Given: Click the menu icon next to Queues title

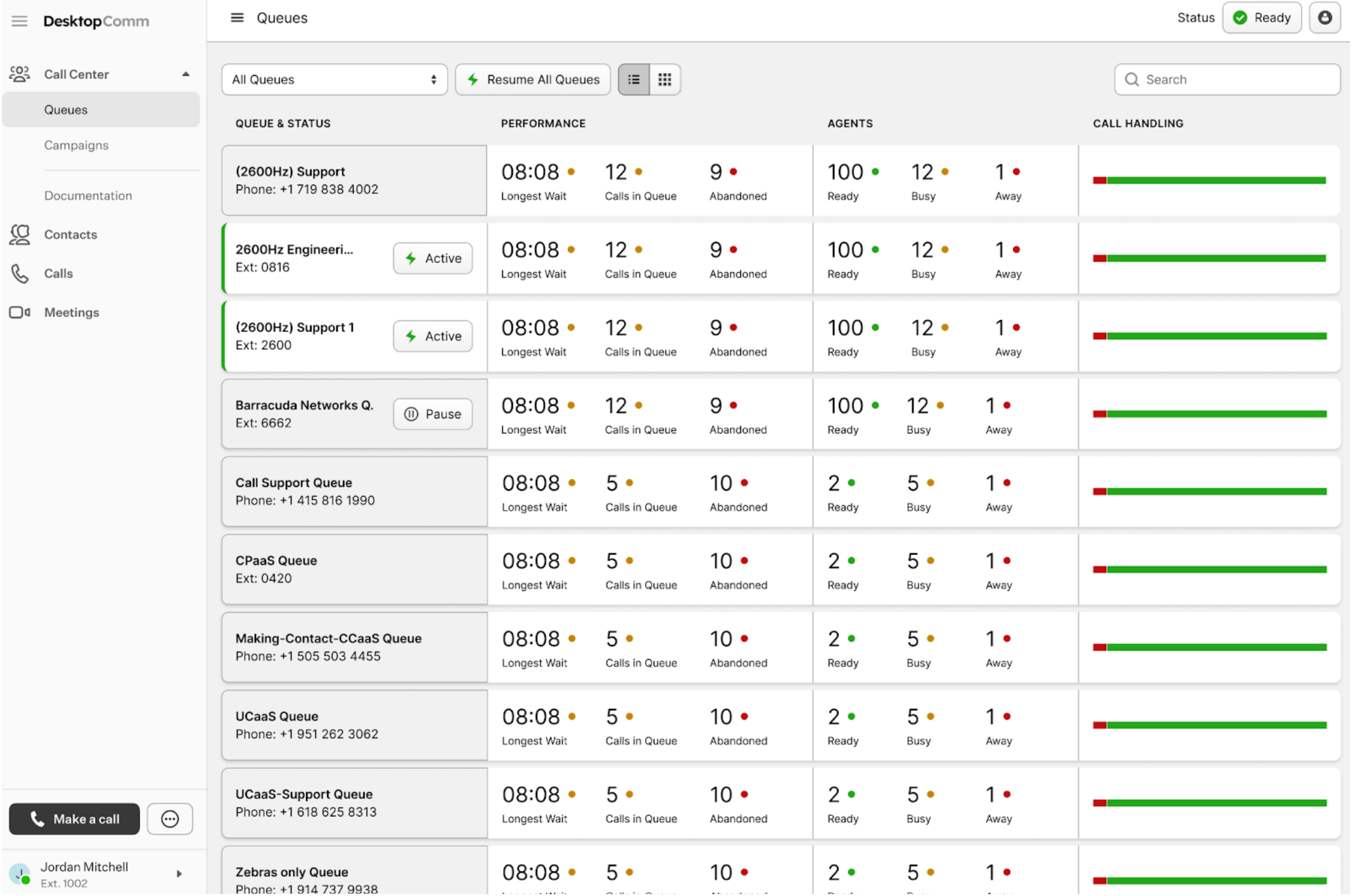Looking at the screenshot, I should tap(237, 18).
